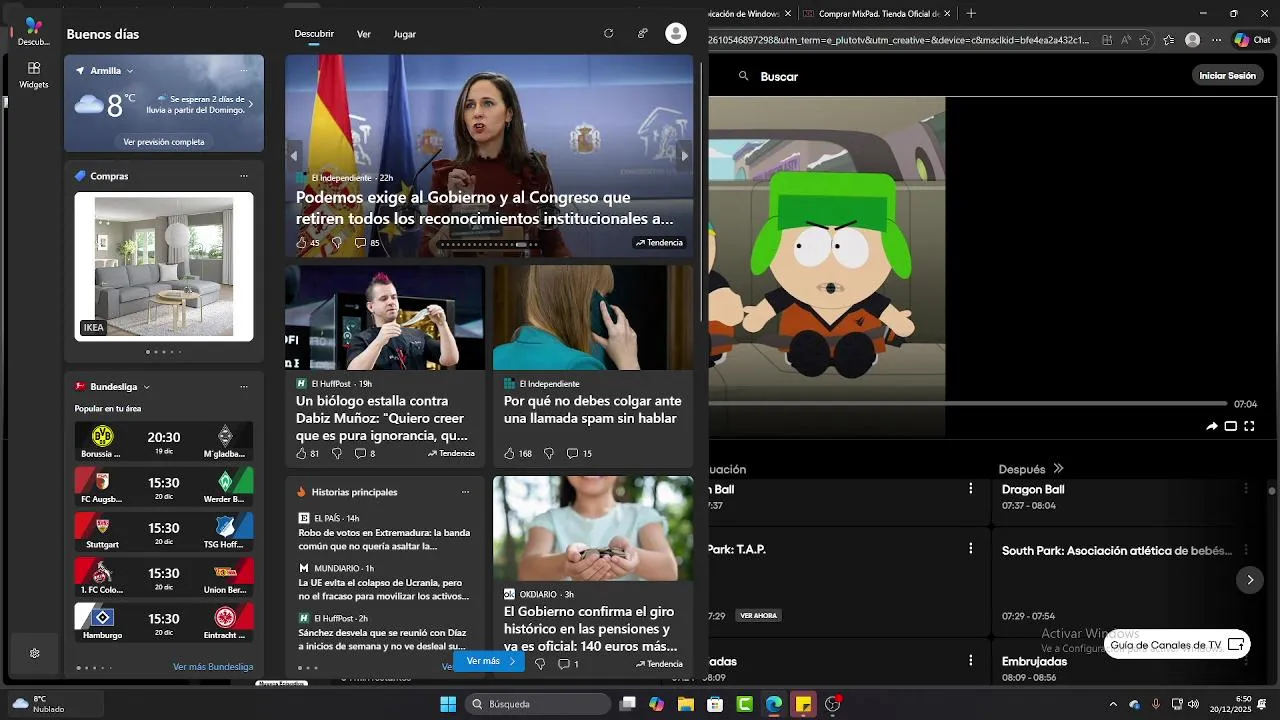Click the Pluto TV Buscar search field
1280x720 pixels.
click(x=779, y=76)
